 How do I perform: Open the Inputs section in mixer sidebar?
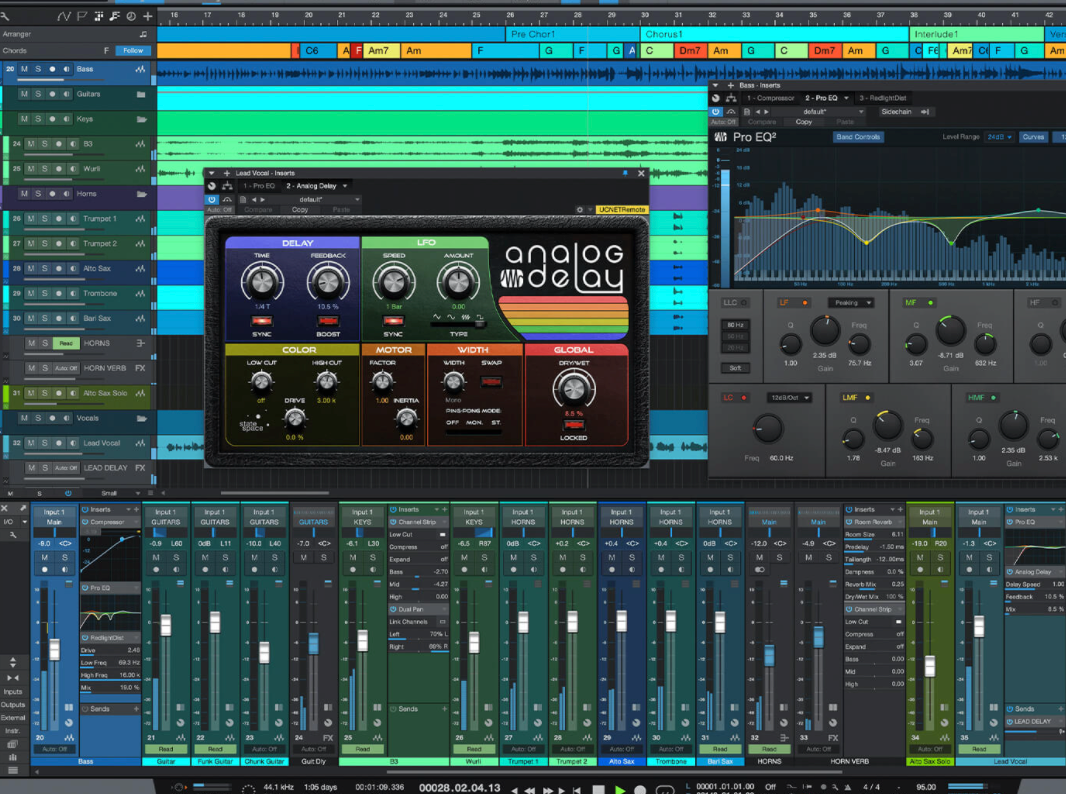click(x=12, y=692)
